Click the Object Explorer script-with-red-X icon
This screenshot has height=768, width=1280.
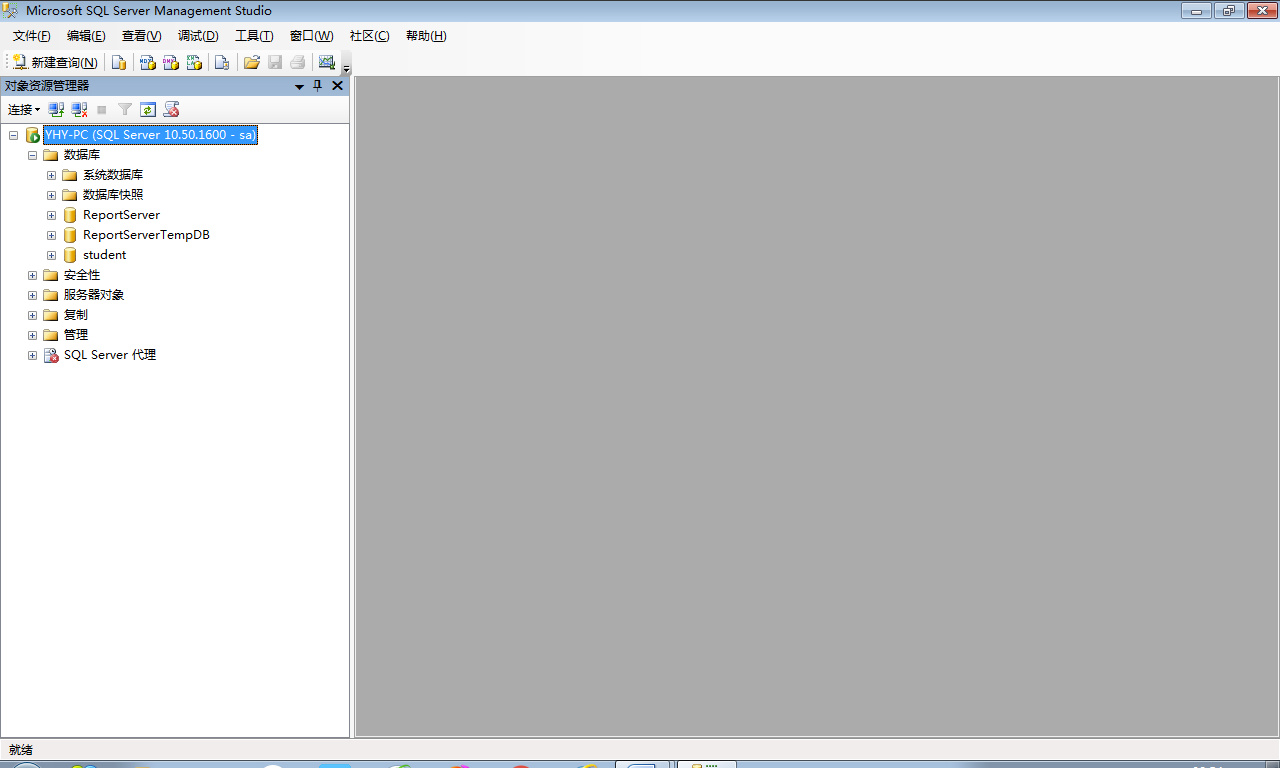[171, 110]
